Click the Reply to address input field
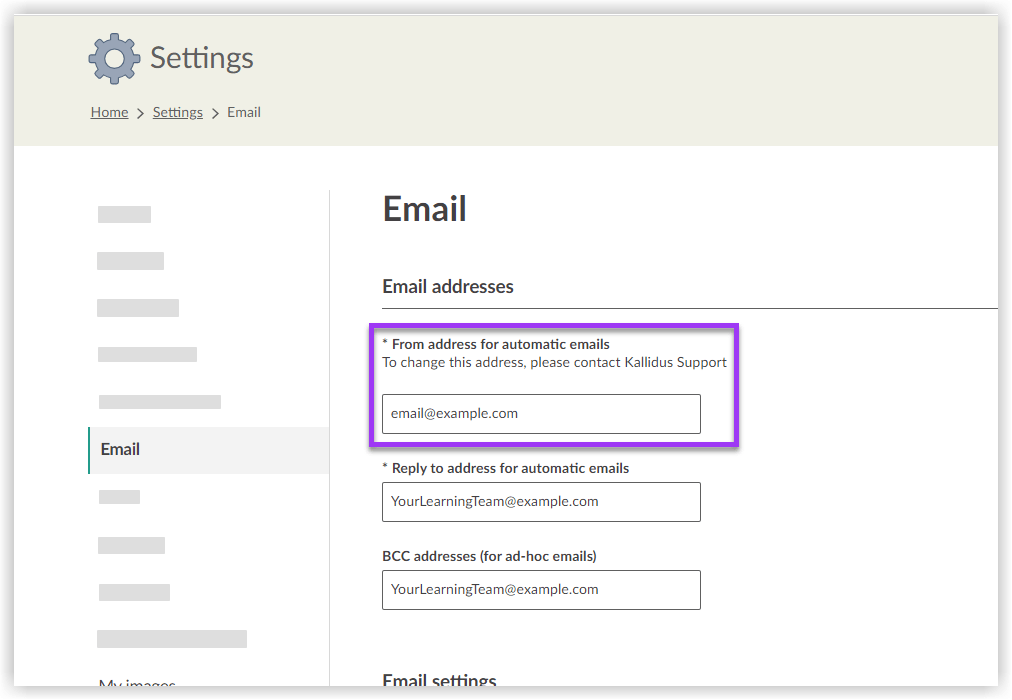This screenshot has height=700, width=1012. point(540,501)
